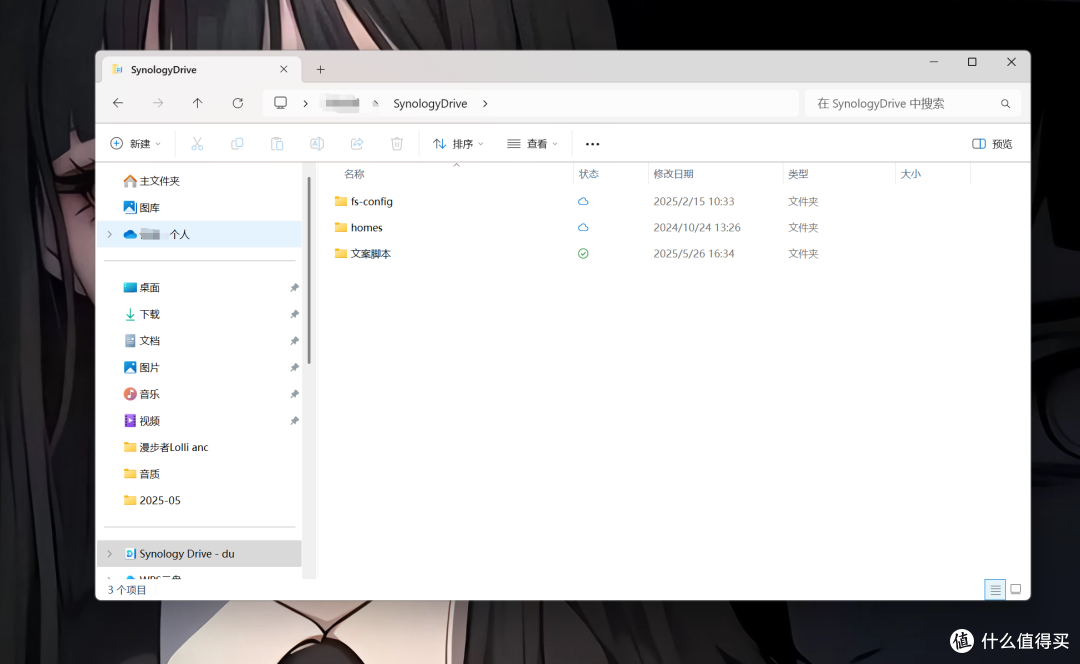Click the navigation pane scrollbar
Screen dimensions: 1080x664
[309, 270]
